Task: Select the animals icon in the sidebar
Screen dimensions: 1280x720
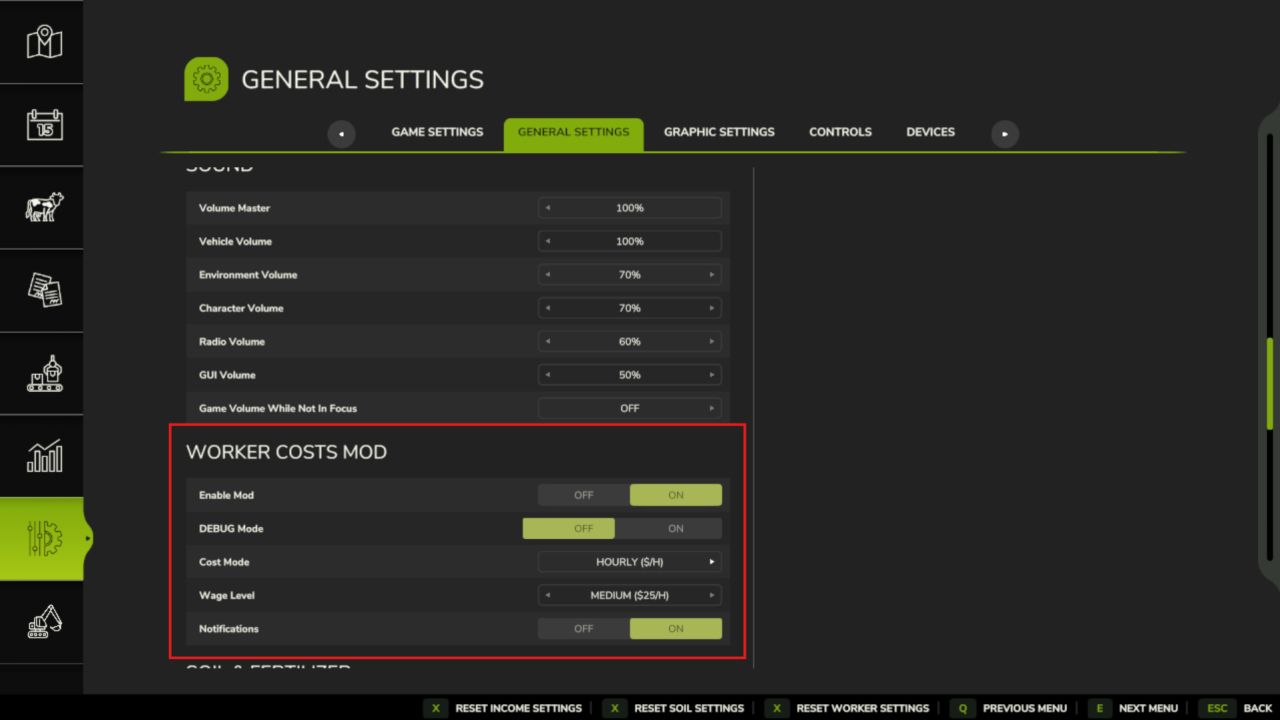Action: click(x=42, y=208)
